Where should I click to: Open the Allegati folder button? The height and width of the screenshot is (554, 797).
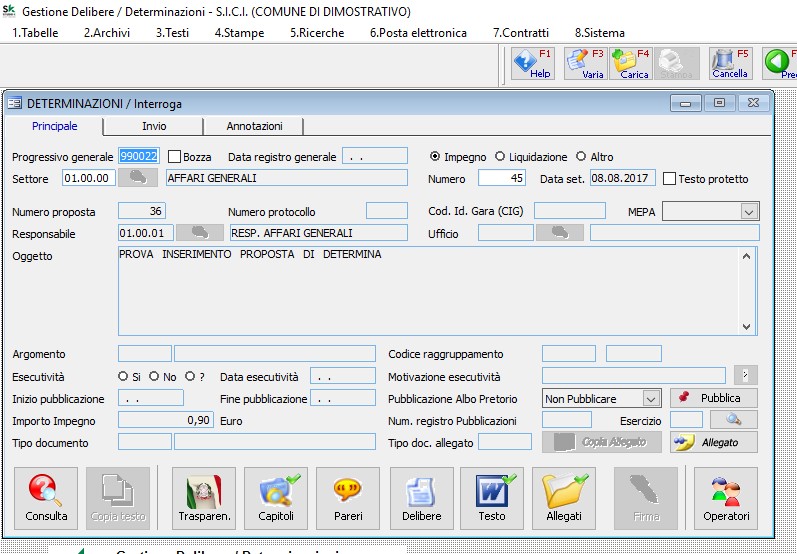pyautogui.click(x=564, y=499)
